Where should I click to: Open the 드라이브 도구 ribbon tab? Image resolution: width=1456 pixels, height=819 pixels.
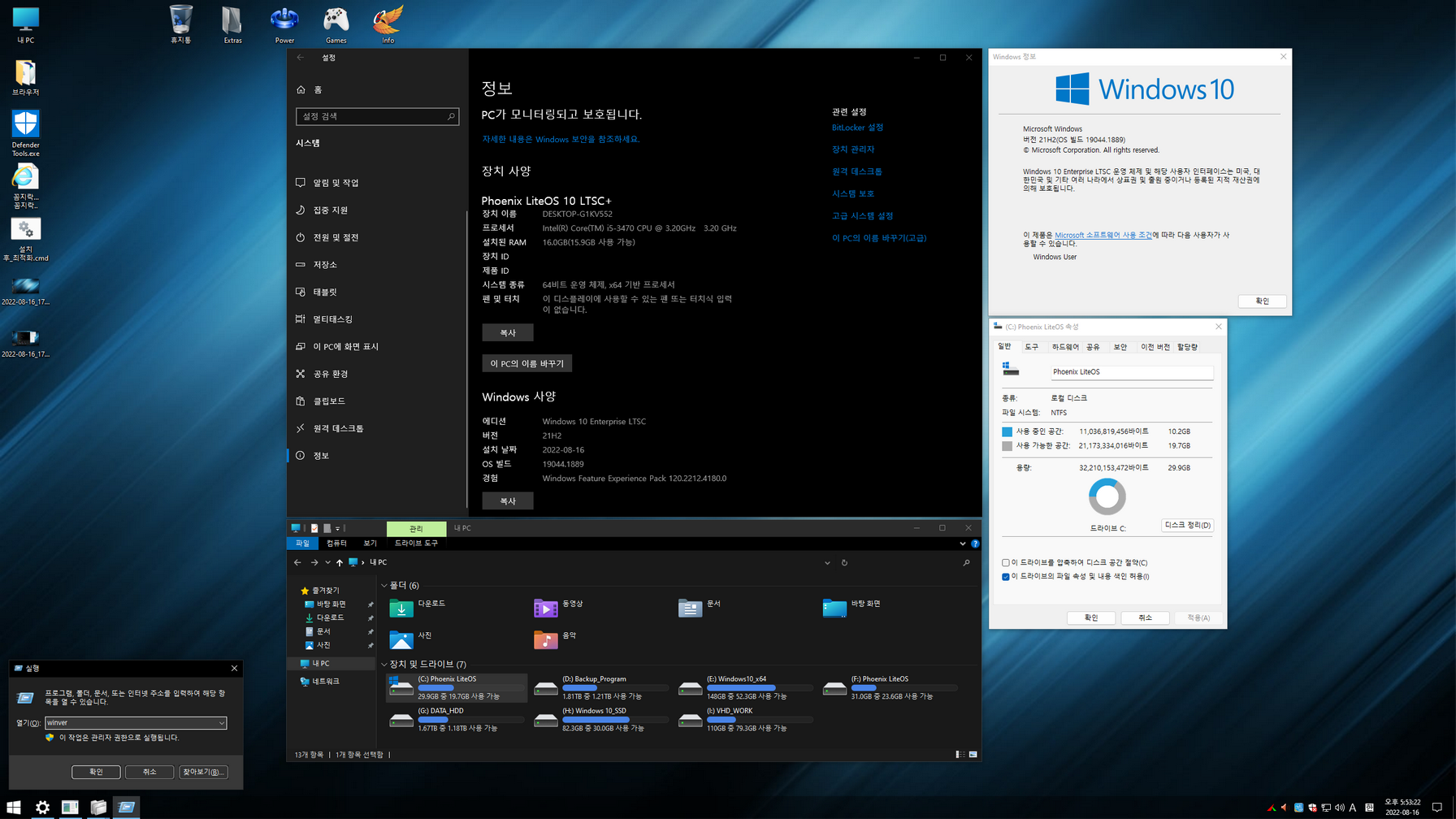416,544
